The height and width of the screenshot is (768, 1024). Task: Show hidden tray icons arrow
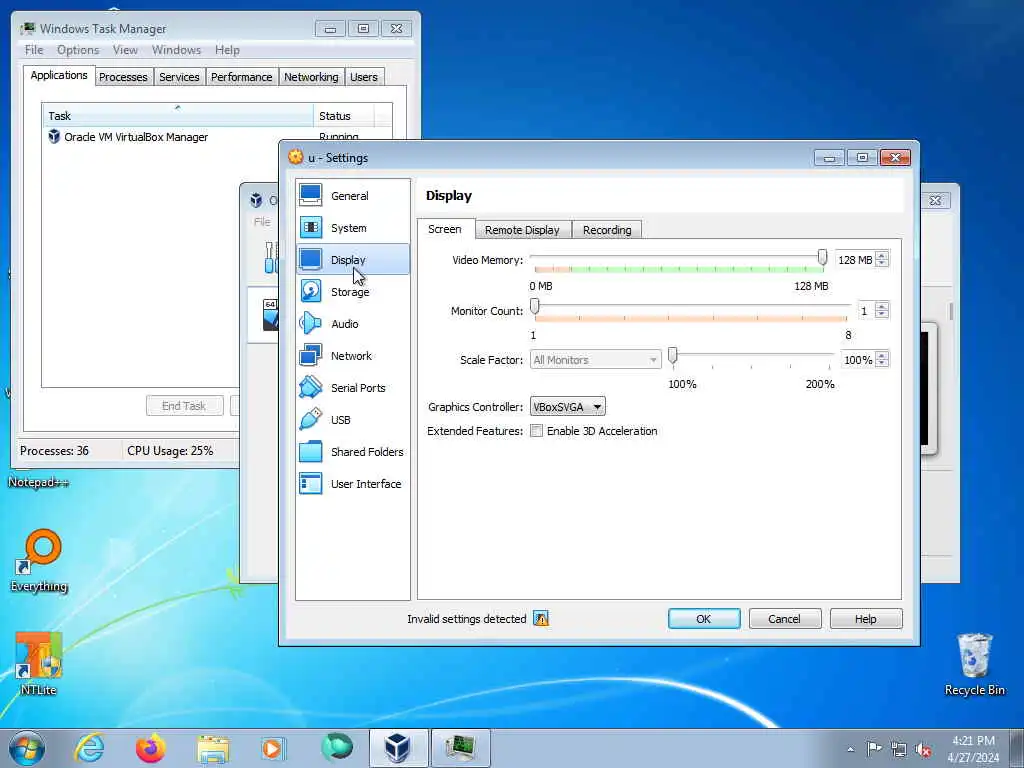(850, 750)
